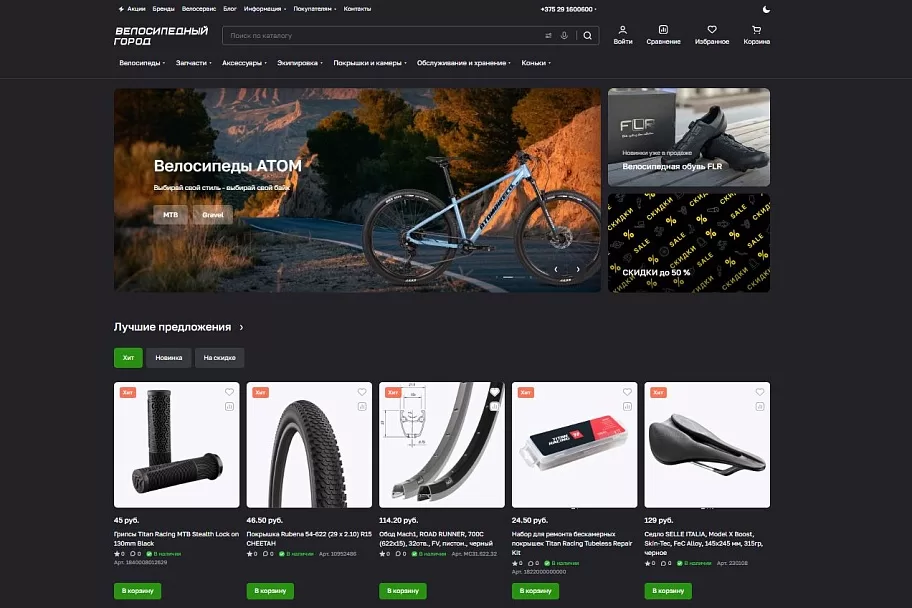
Task: Expand Покрышки и камеры menu
Action: click(370, 63)
